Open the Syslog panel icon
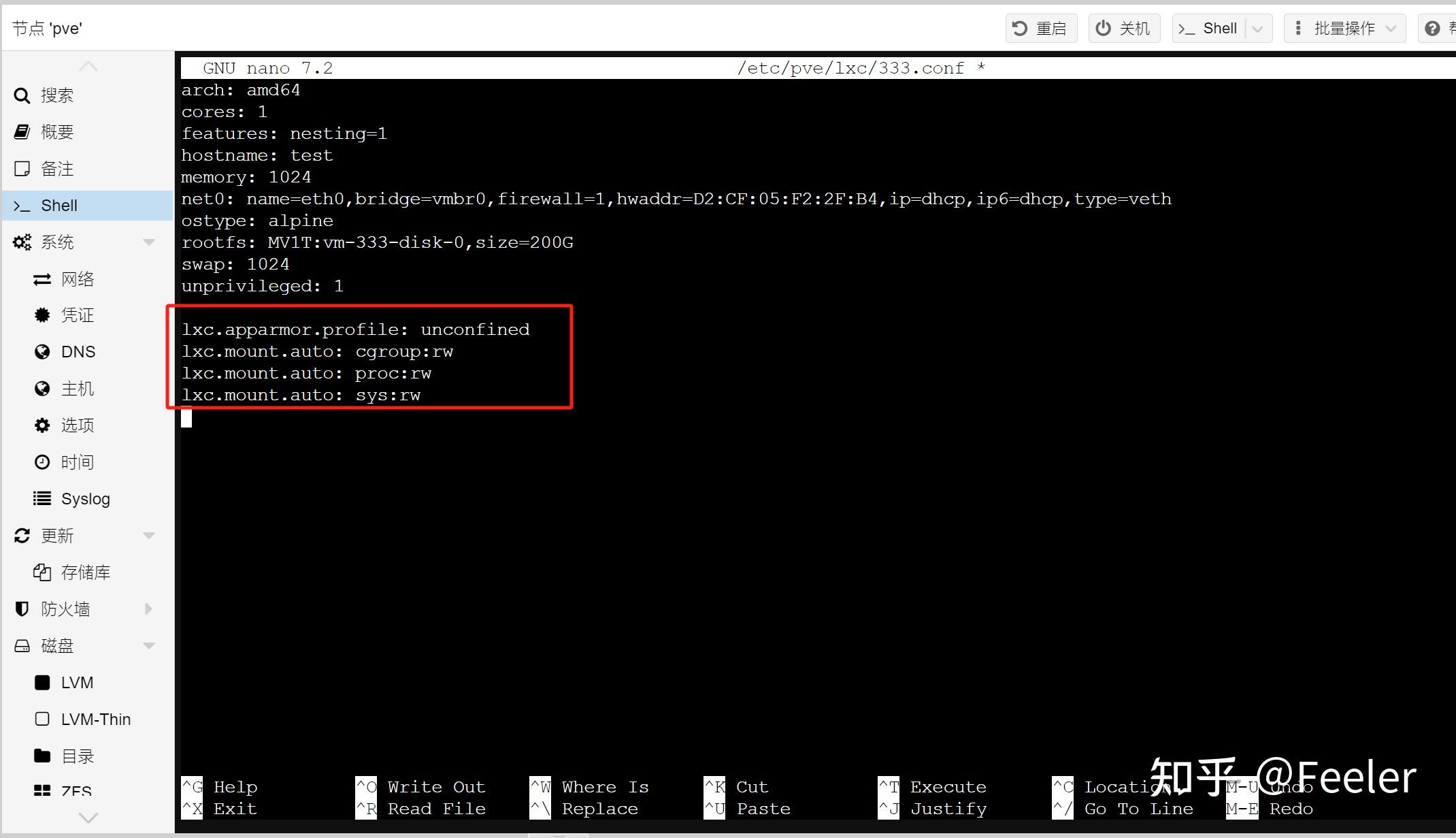 [x=42, y=498]
